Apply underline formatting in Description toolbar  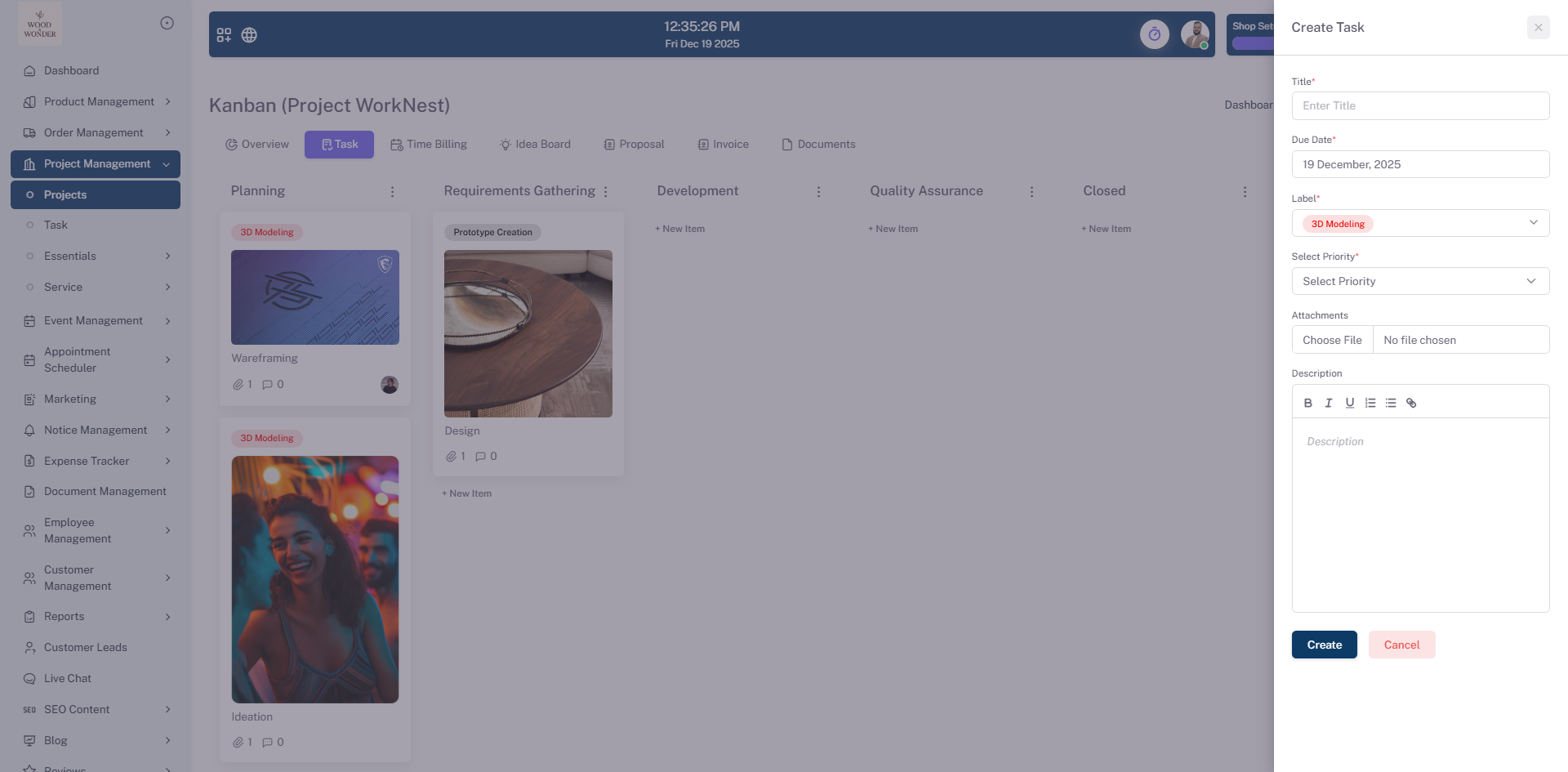pyautogui.click(x=1349, y=403)
